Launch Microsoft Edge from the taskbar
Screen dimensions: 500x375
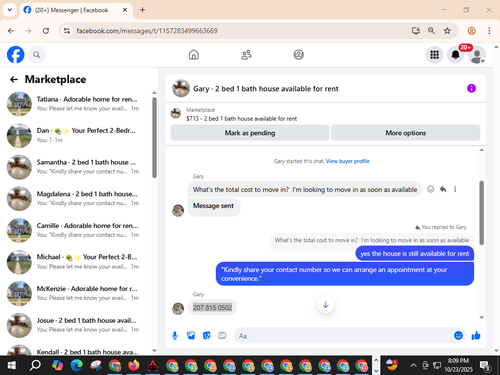click(x=77, y=366)
